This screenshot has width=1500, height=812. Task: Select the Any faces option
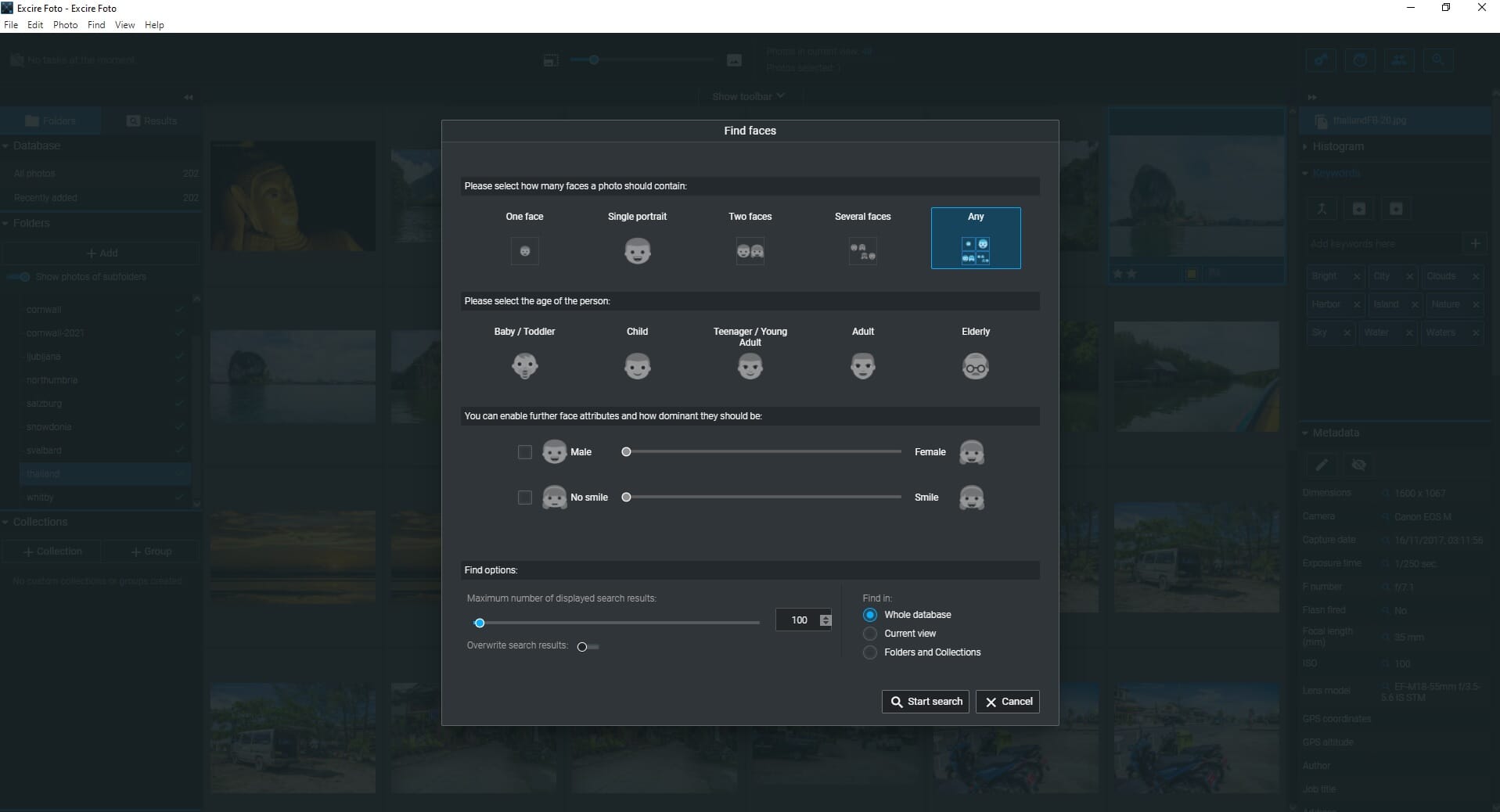[x=976, y=238]
